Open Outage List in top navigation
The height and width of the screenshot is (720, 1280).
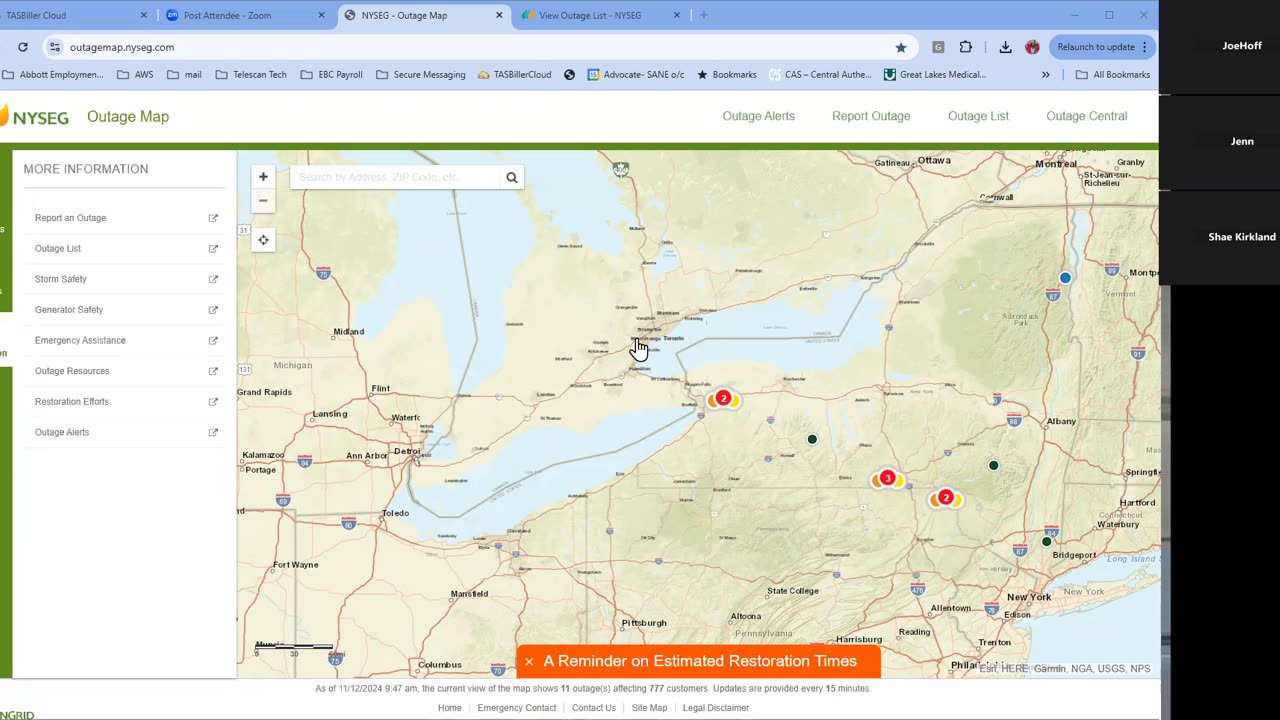[978, 116]
